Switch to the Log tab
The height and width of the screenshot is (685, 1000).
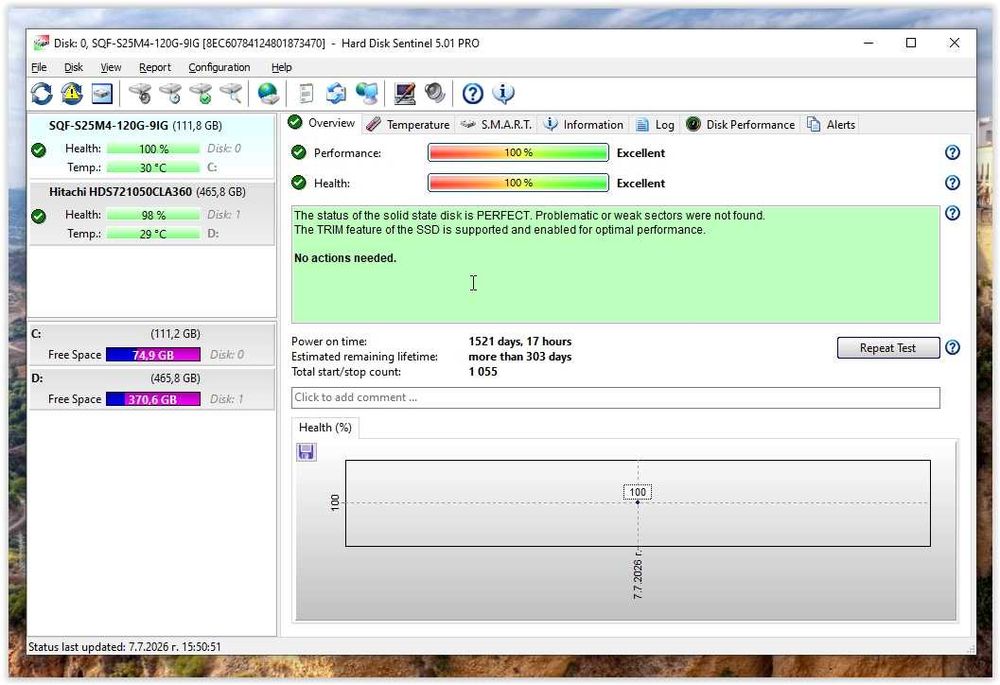(655, 125)
